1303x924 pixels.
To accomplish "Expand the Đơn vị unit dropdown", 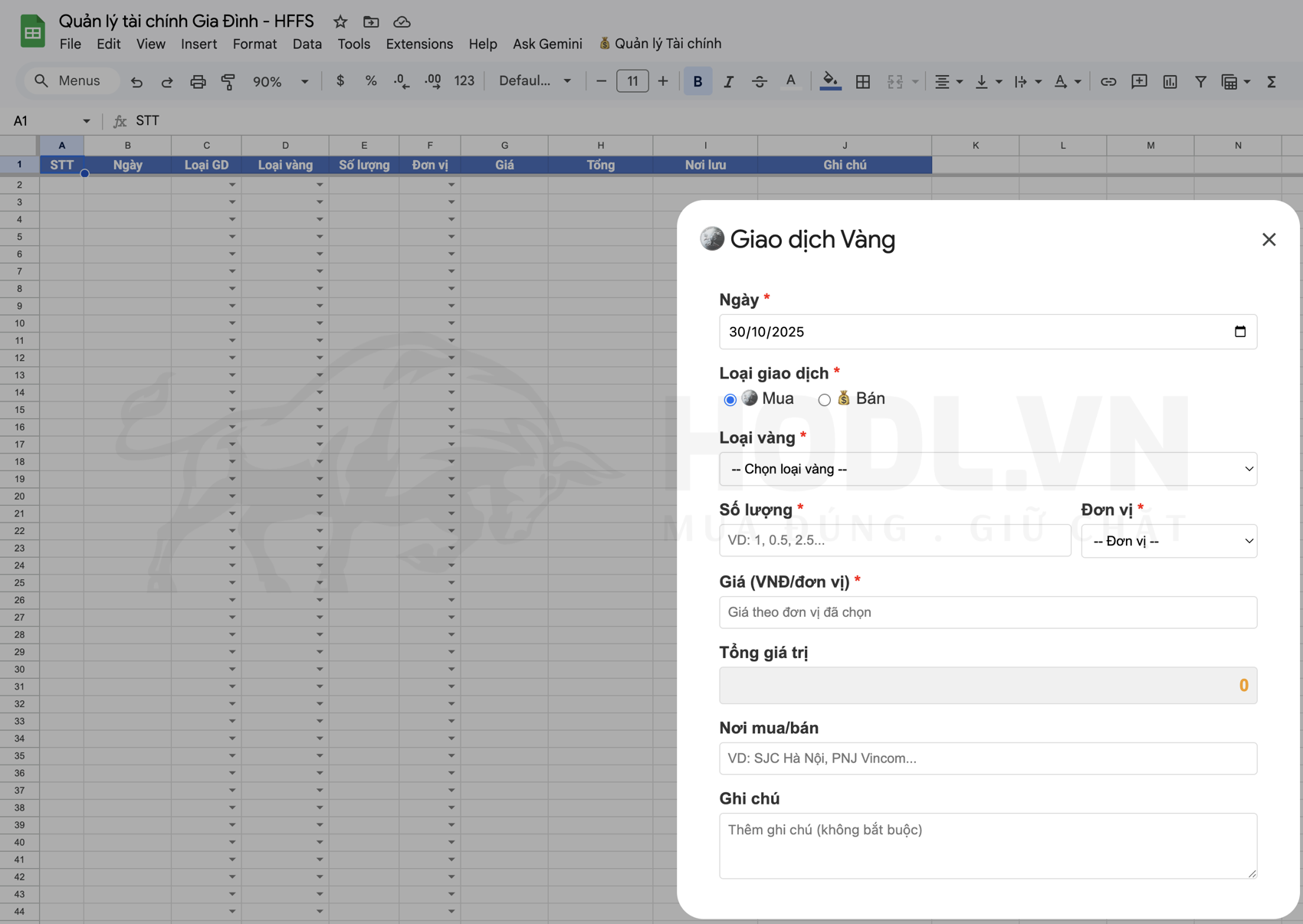I will 1168,541.
